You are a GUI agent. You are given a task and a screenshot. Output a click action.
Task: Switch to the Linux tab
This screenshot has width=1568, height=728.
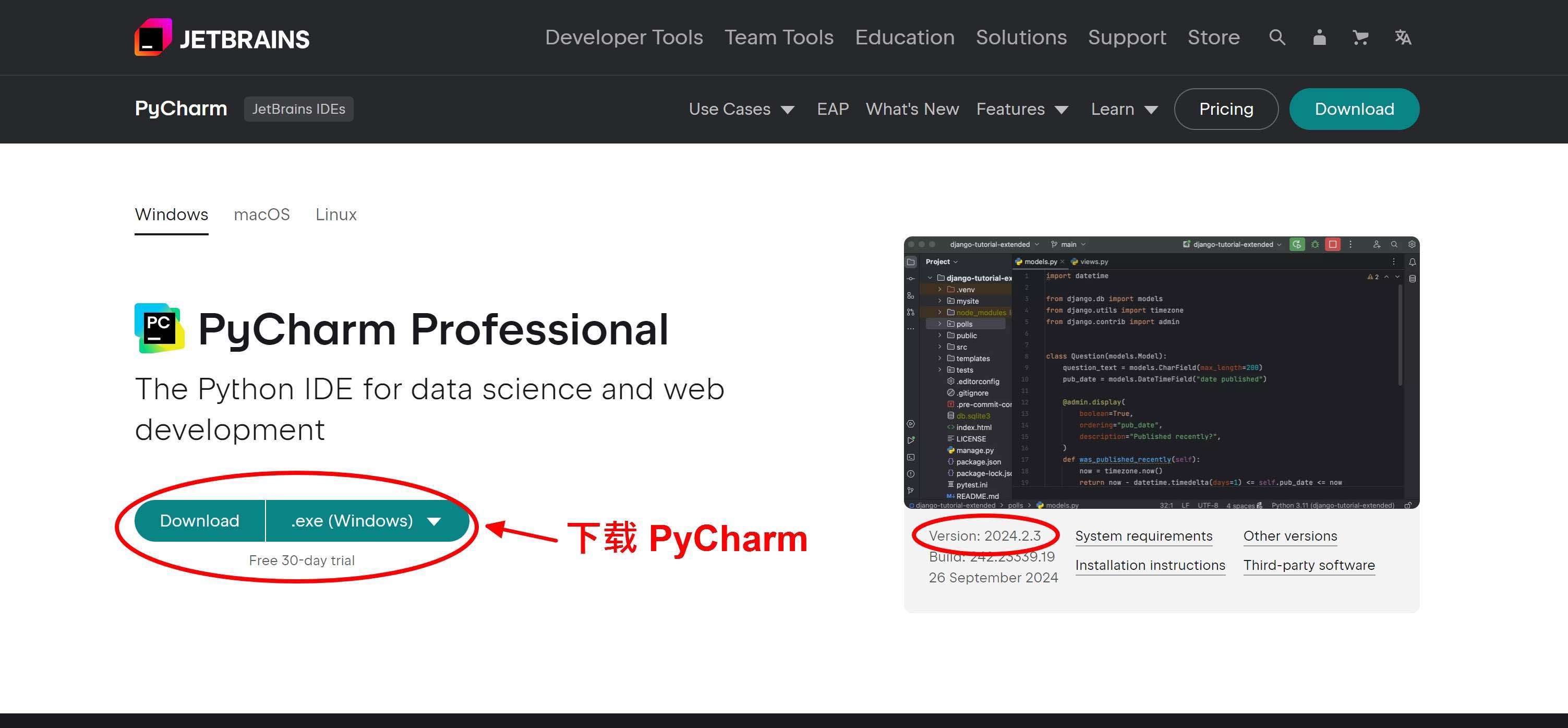[x=336, y=214]
